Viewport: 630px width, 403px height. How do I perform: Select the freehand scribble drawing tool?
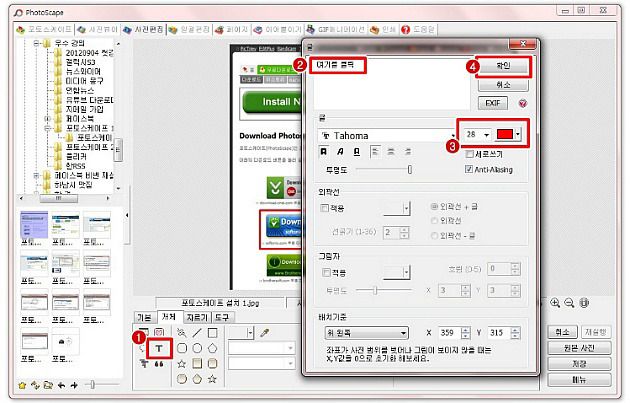(182, 333)
